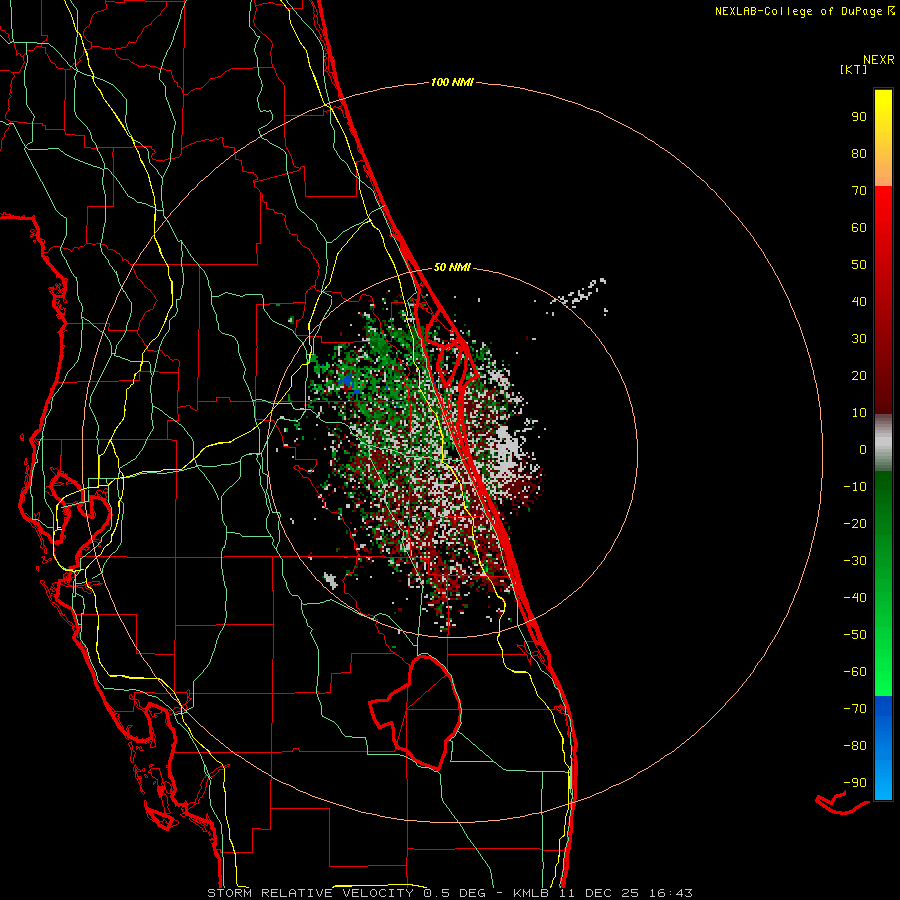Click the positive 20 scale label
Viewport: 900px width, 900px height.
click(x=859, y=375)
